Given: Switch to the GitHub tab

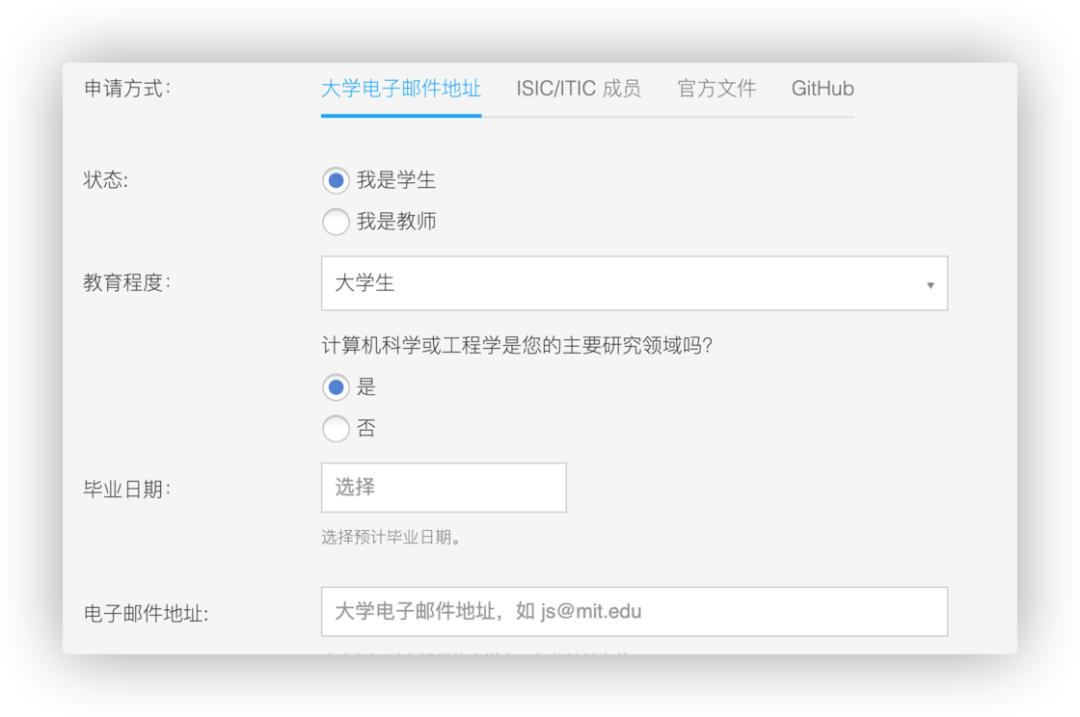Looking at the screenshot, I should click(822, 89).
